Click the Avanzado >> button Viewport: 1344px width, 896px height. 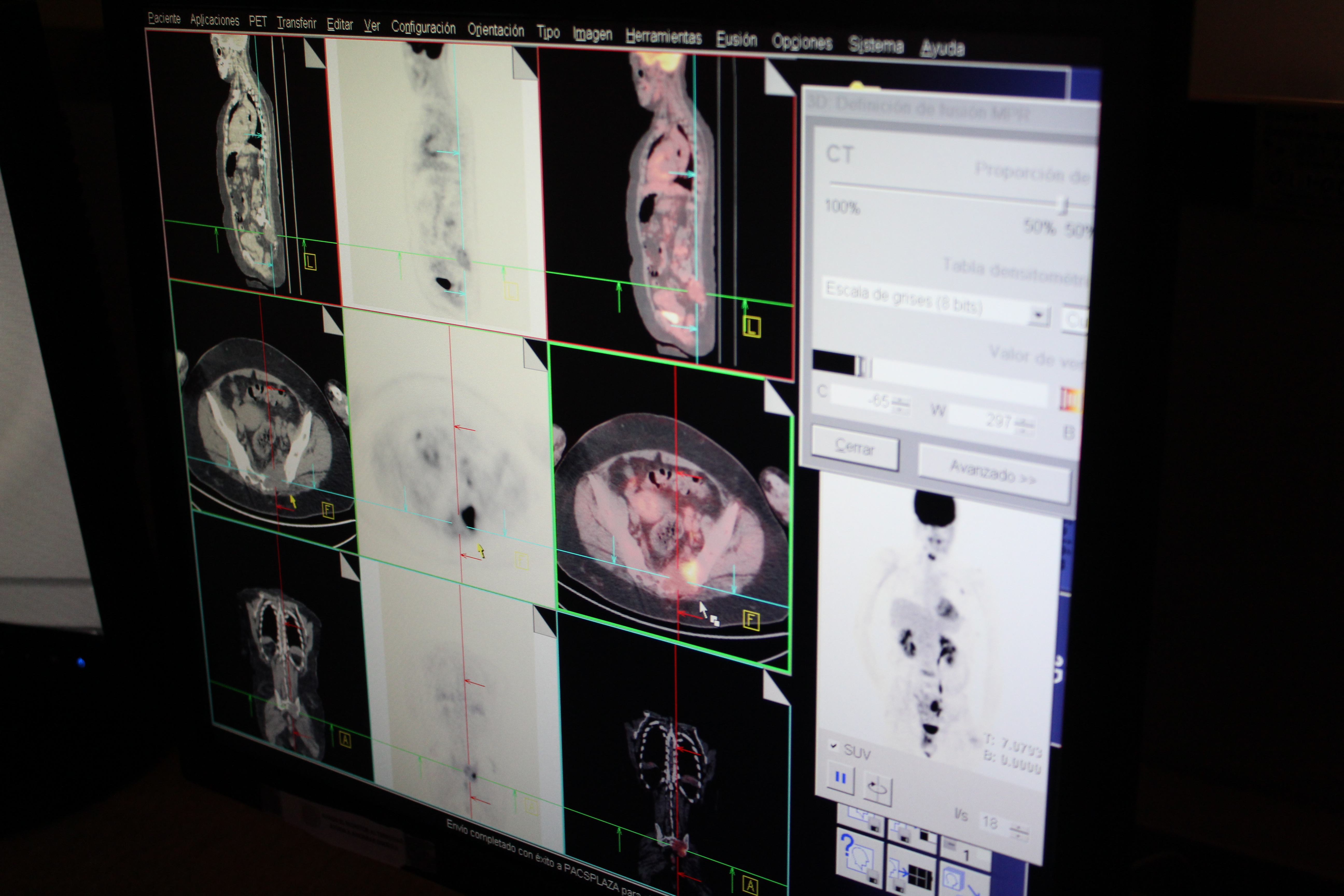click(x=993, y=474)
